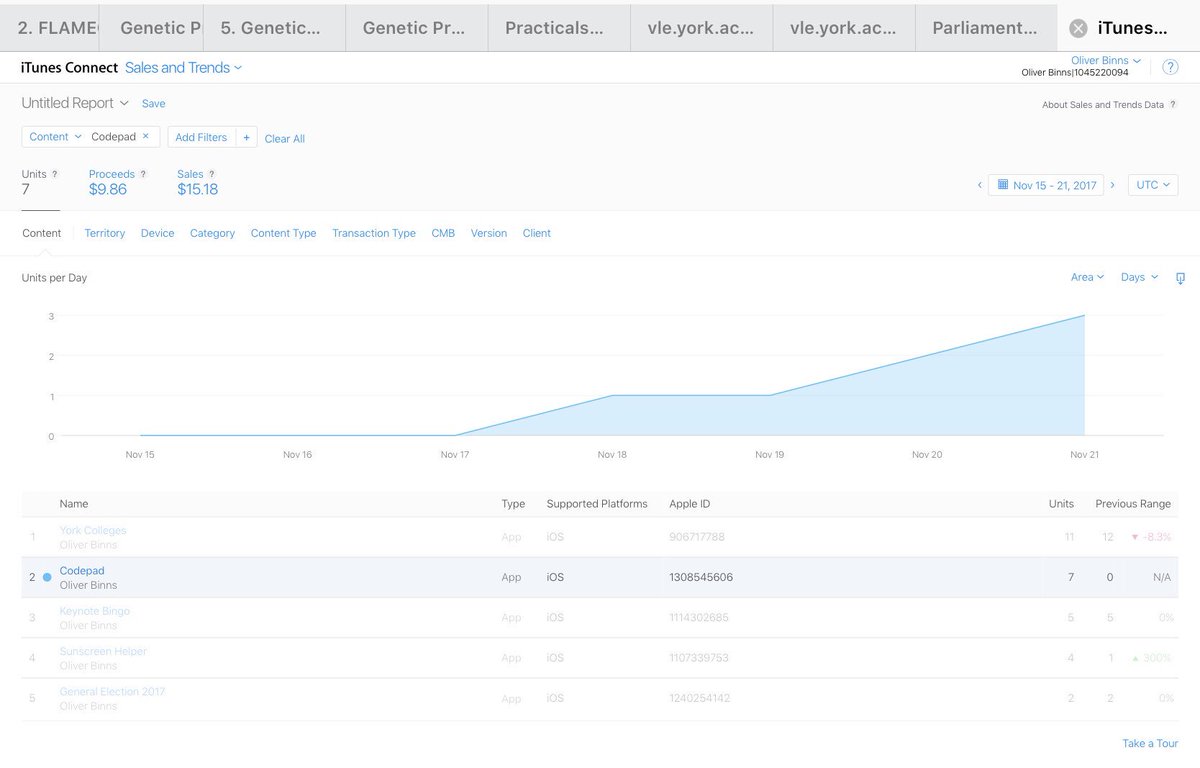Click the Supported Platforms column header

597,504
